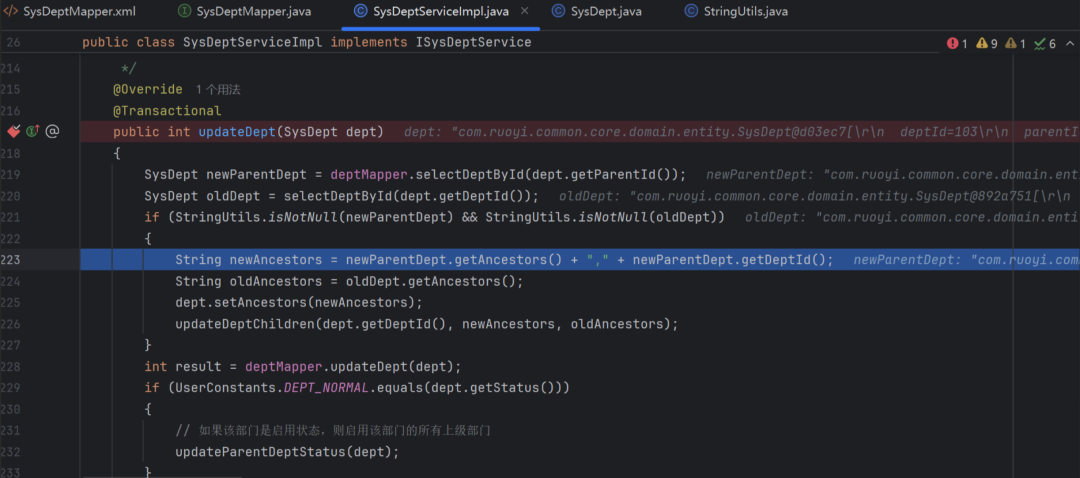Click line number 26 in sticky header
Screen dimensions: 1080x478
point(14,43)
